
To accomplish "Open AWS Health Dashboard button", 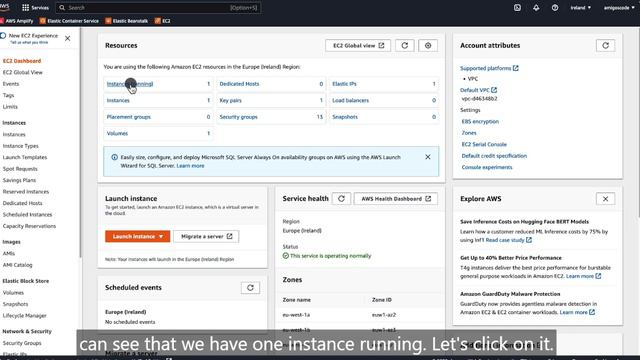I will pyautogui.click(x=396, y=198).
